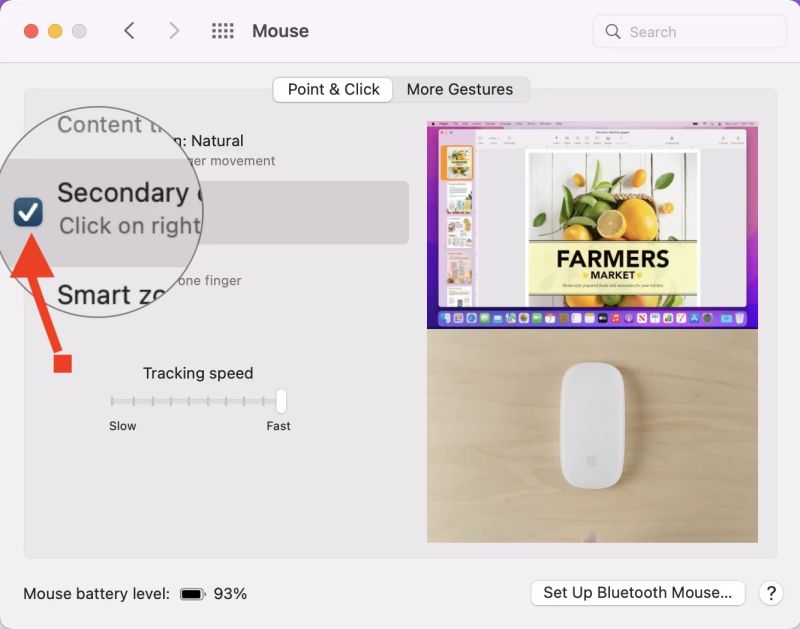Switch to the More Gestures tab
800x629 pixels.
tap(461, 89)
